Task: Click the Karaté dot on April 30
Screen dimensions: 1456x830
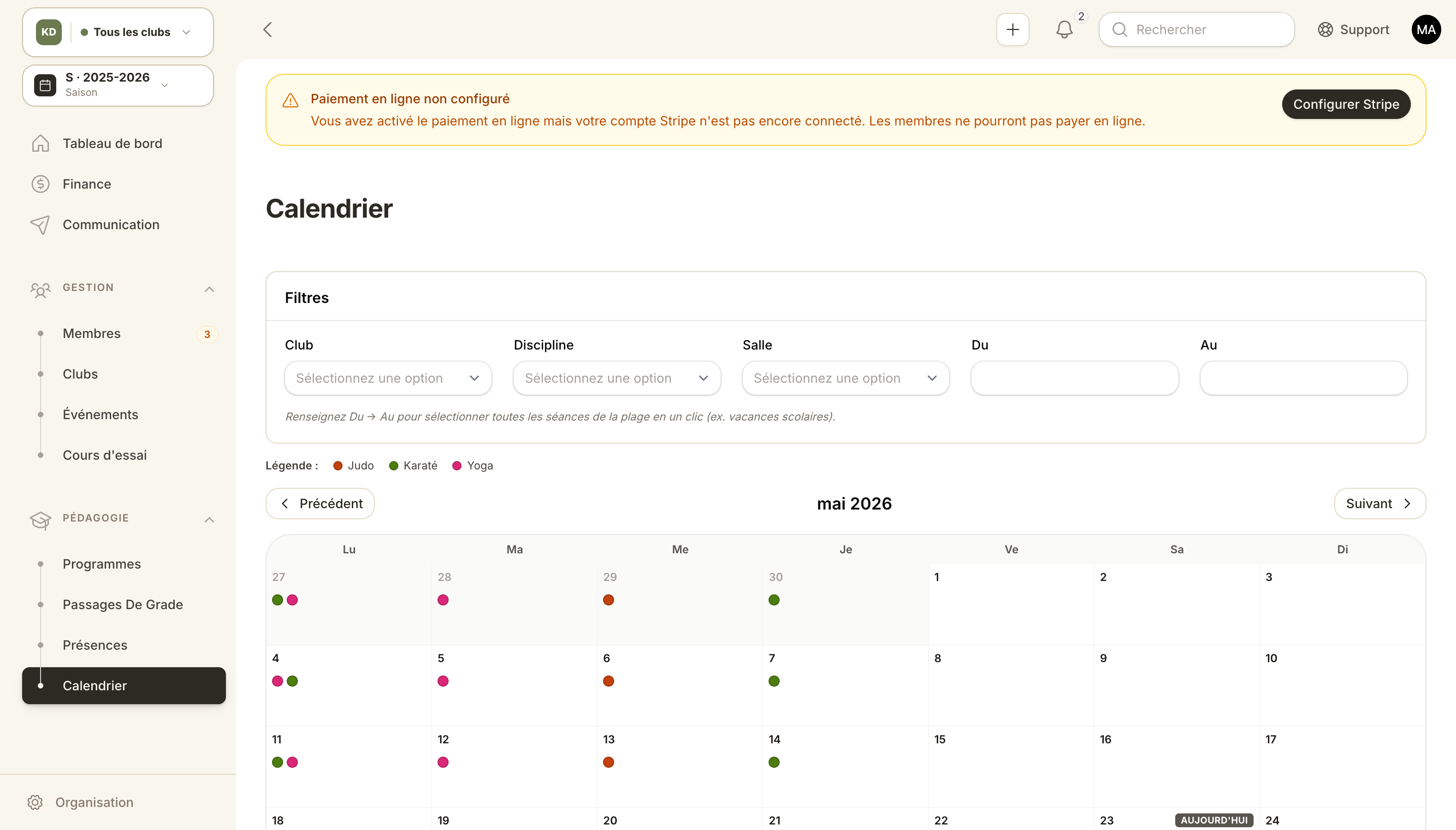Action: point(774,600)
